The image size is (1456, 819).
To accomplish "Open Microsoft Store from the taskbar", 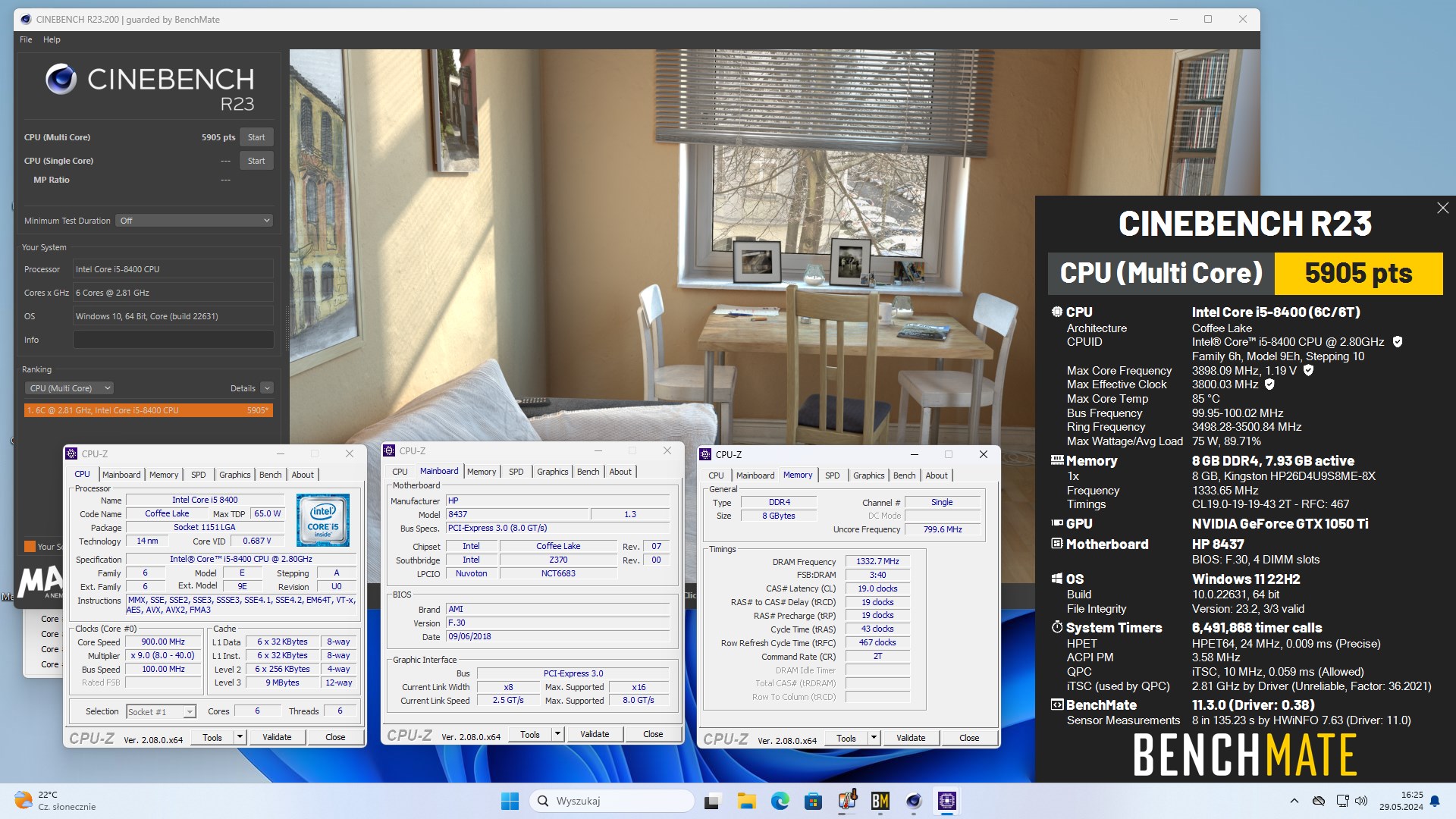I will 814,801.
